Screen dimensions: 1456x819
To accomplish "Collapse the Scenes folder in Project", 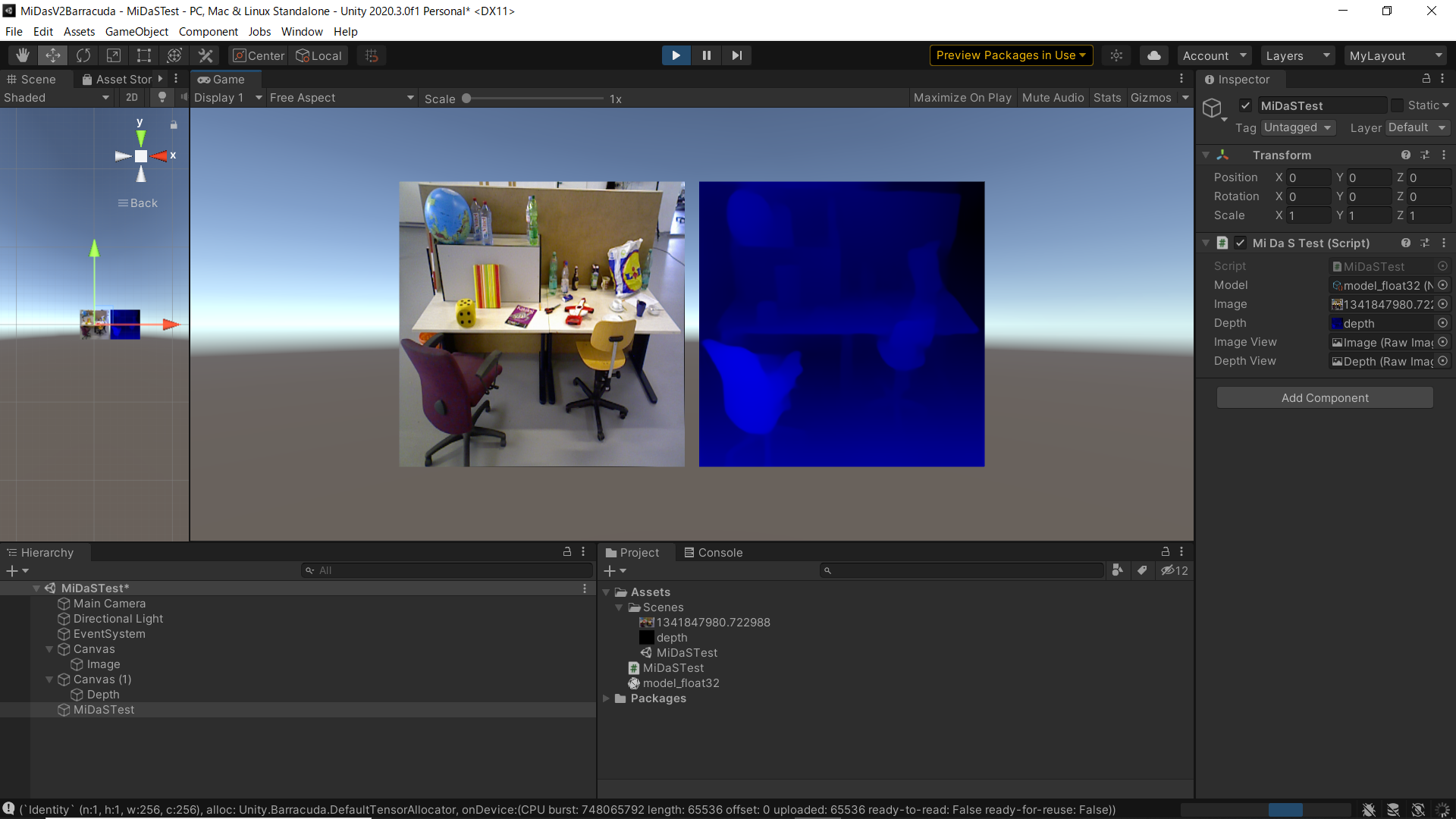I will point(620,607).
